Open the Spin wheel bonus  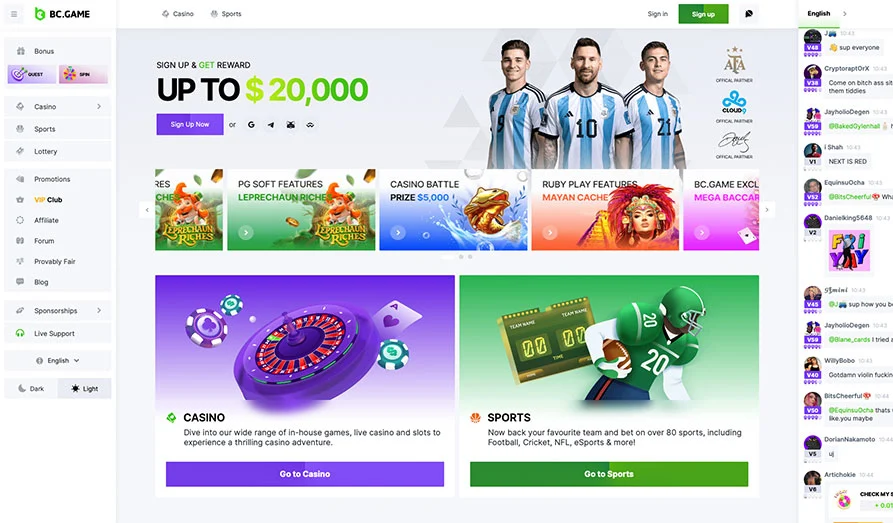[x=83, y=74]
